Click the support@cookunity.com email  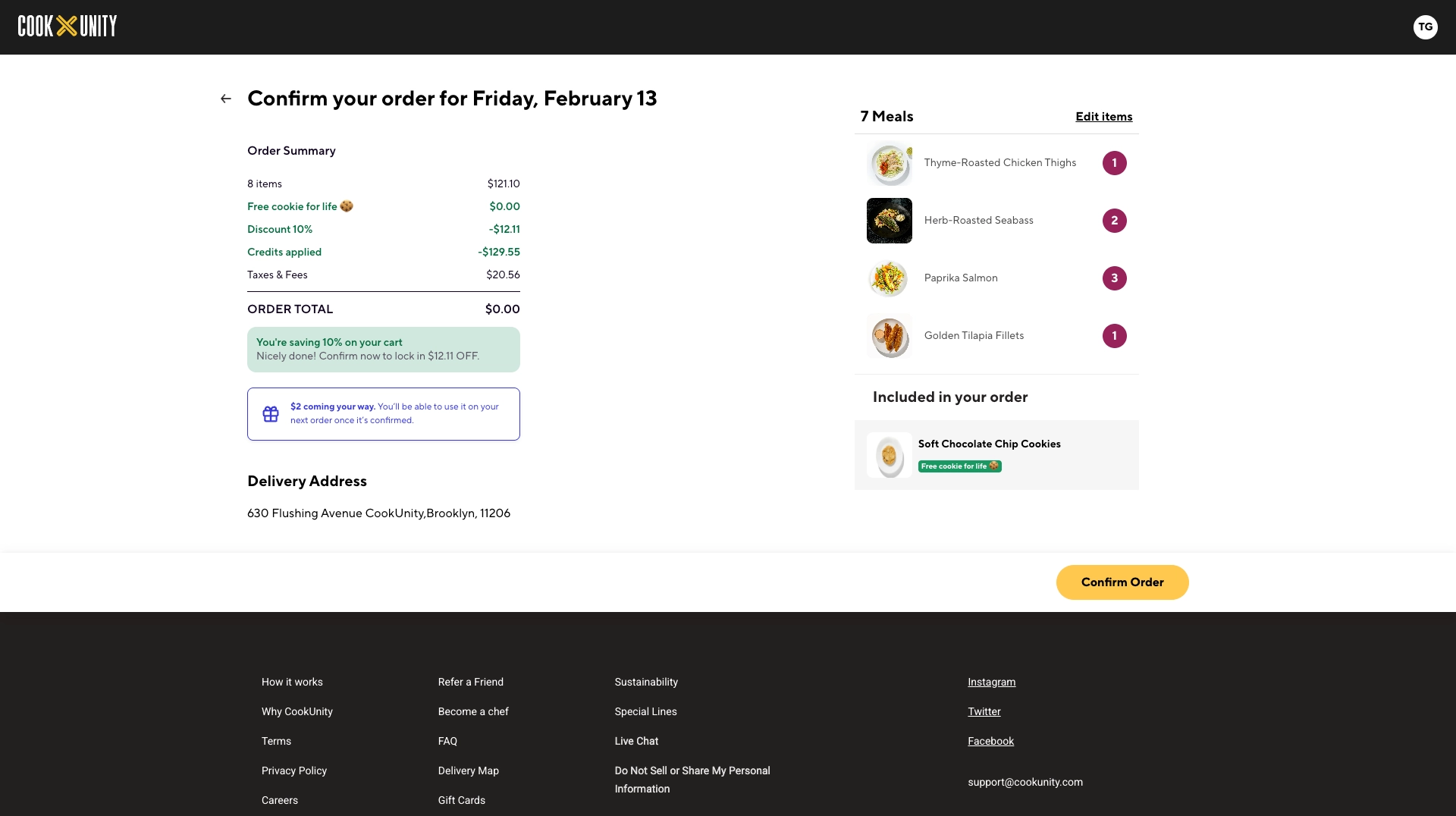coord(1025,783)
